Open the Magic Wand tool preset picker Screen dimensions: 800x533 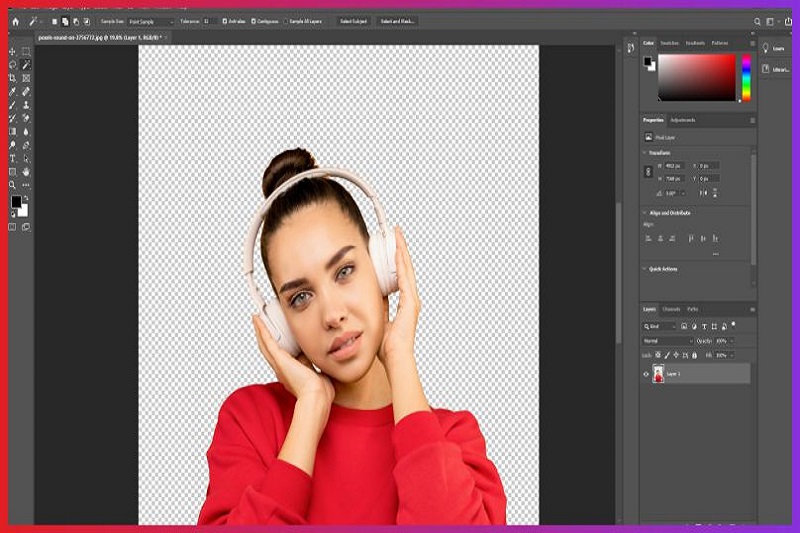point(35,22)
